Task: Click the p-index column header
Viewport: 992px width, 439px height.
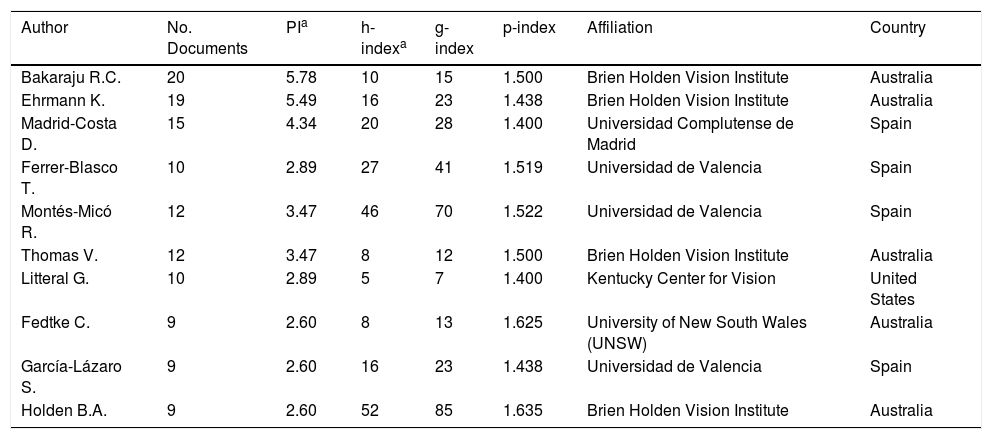Action: (528, 28)
